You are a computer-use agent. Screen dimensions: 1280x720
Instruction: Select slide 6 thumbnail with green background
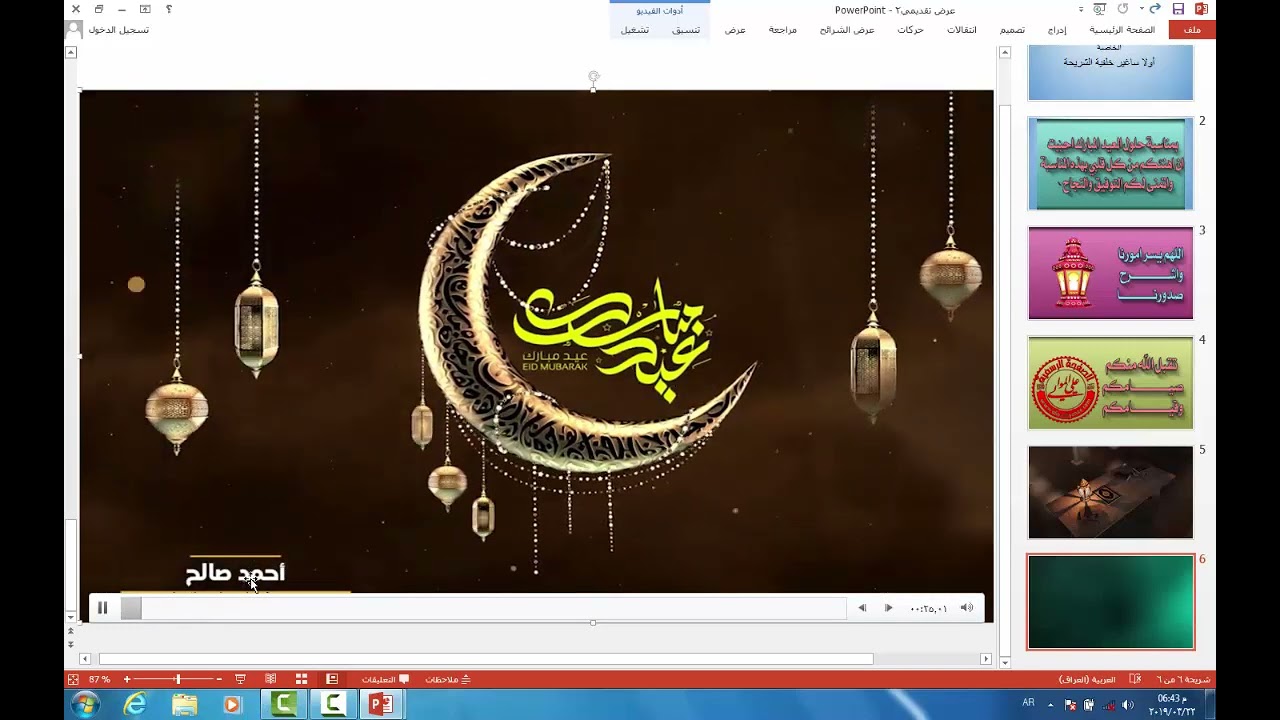pos(1110,602)
